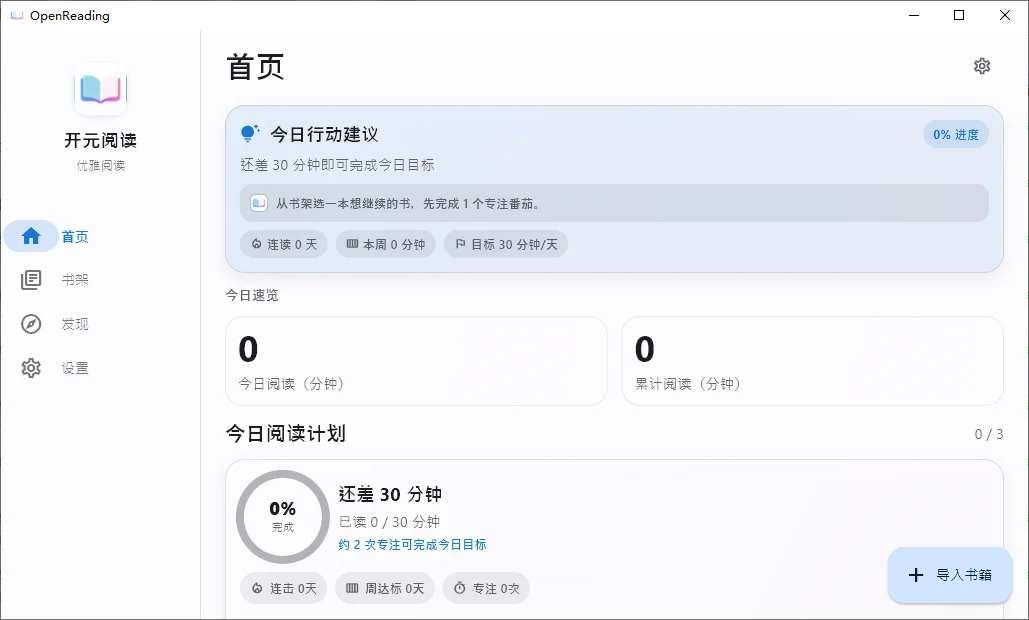Go to 首页 in the sidebar

[75, 237]
